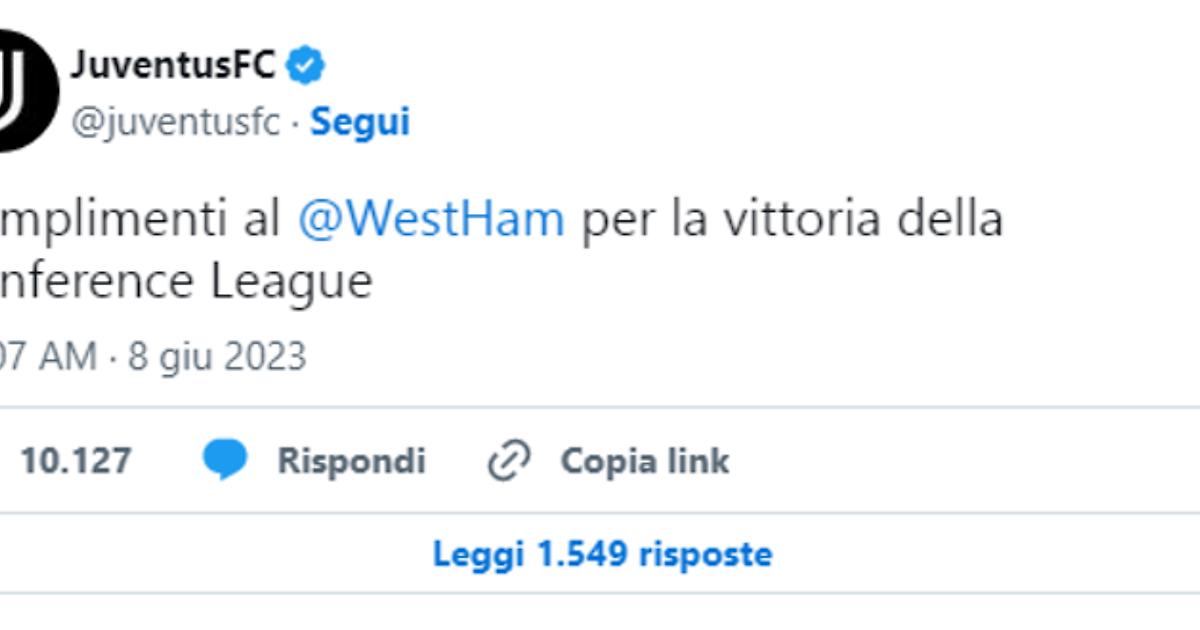Follow the account via Segui
The width and height of the screenshot is (1200, 630).
360,122
